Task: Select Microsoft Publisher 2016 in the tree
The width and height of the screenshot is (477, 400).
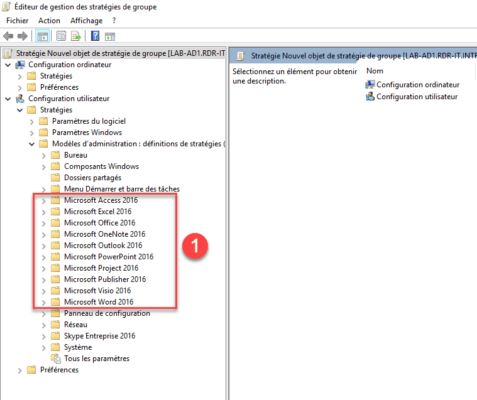Action: point(105,279)
